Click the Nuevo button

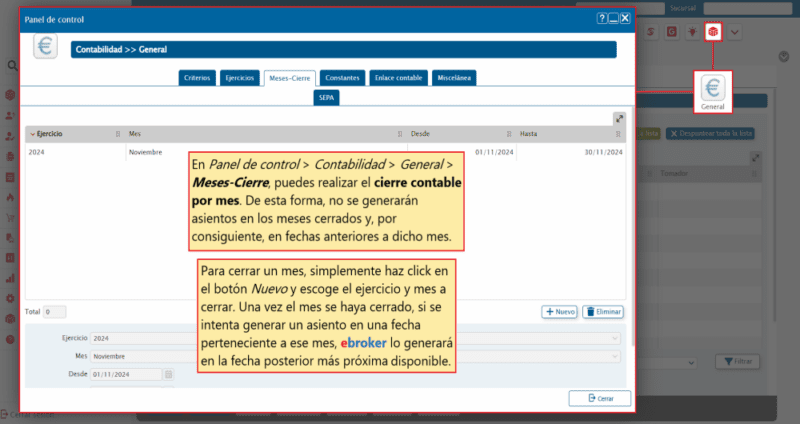coord(559,312)
